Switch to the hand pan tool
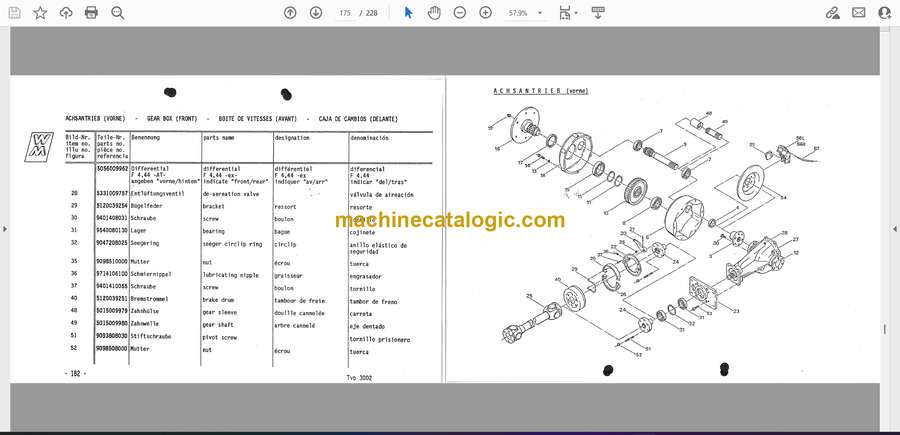 (x=434, y=13)
